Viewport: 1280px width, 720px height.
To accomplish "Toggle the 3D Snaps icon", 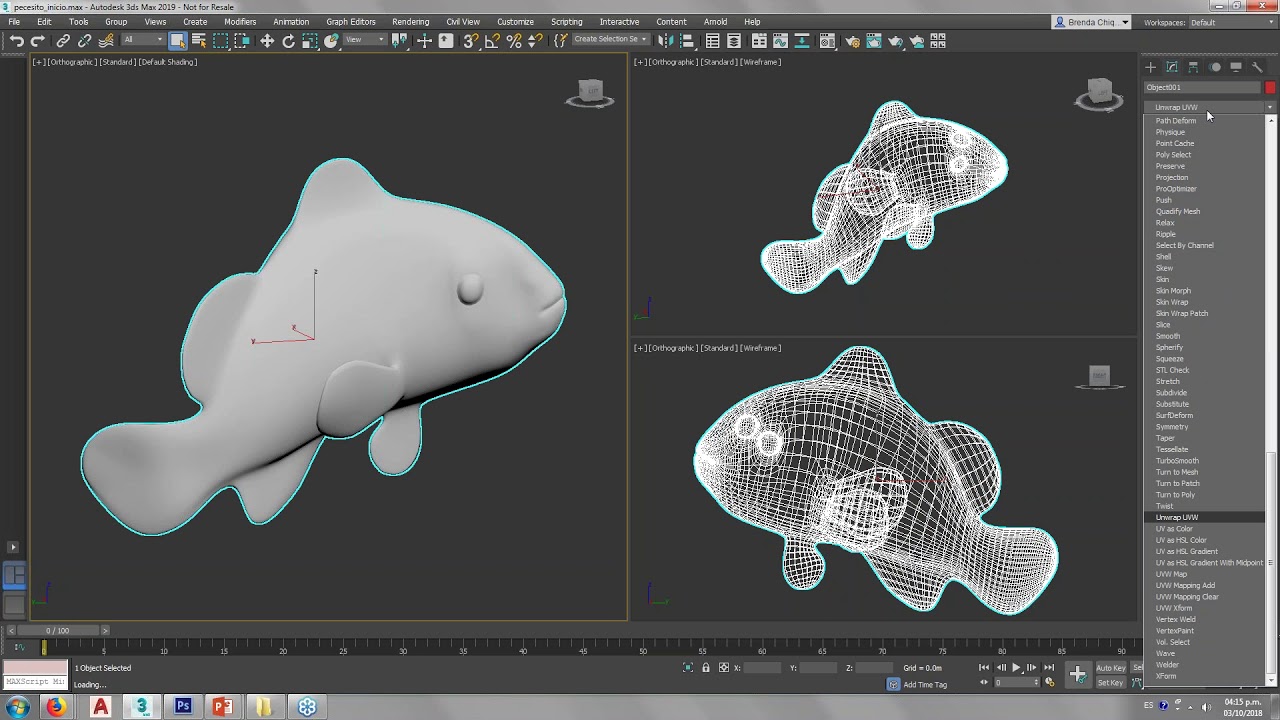I will (x=470, y=41).
